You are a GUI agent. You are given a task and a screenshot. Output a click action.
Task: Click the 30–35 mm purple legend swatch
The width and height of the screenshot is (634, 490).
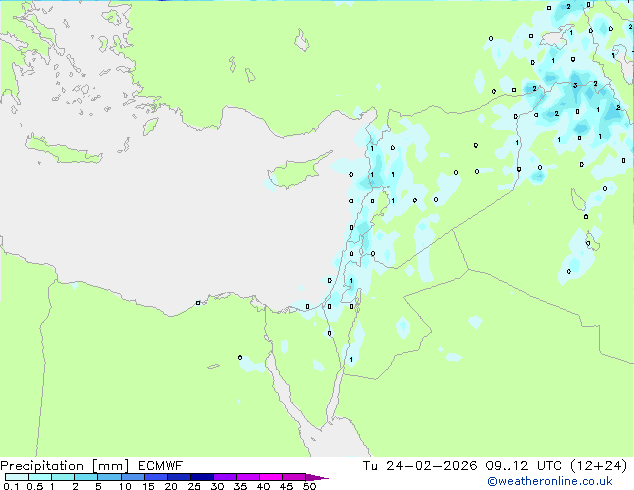pyautogui.click(x=225, y=477)
